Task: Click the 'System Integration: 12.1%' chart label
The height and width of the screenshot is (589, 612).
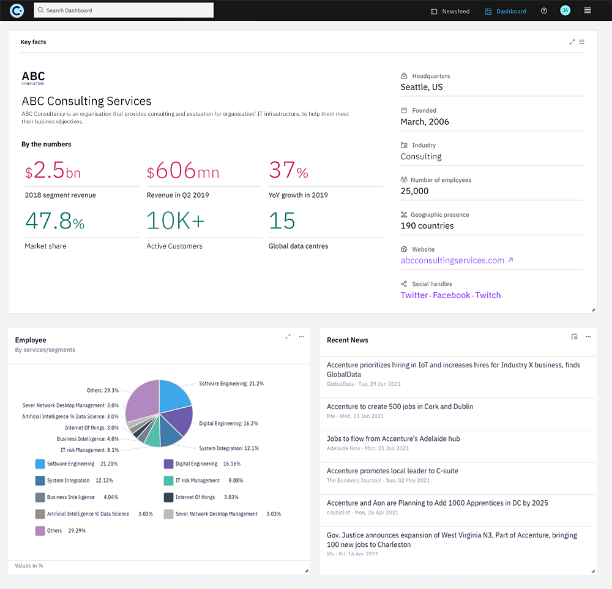Action: tap(229, 448)
